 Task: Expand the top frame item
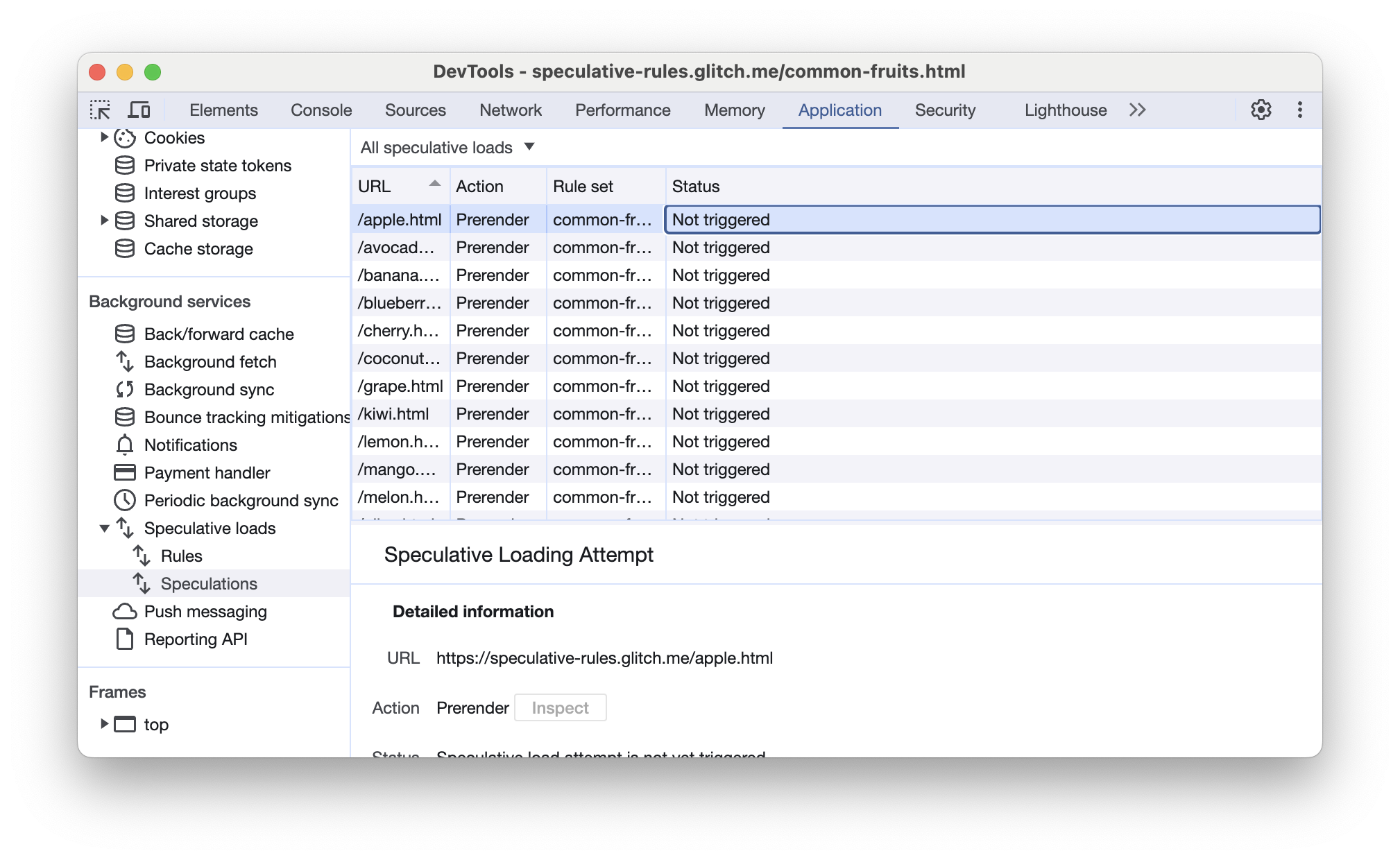click(104, 722)
